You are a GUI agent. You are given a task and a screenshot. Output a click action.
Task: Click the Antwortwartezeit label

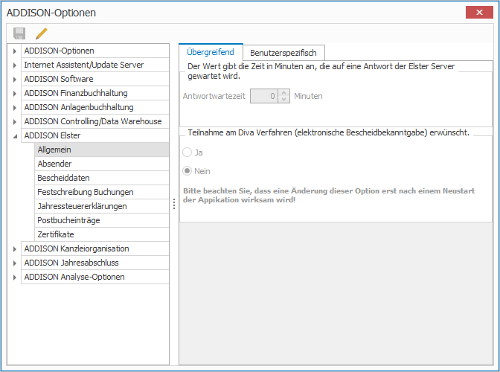[x=214, y=96]
